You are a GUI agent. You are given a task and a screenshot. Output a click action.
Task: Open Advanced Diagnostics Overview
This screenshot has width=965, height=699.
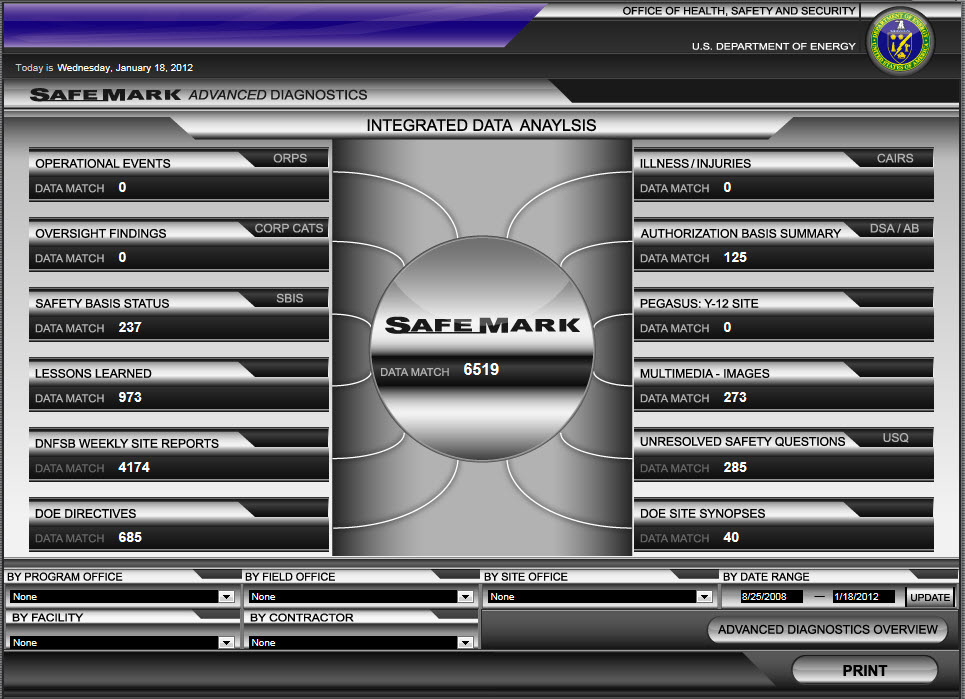(827, 629)
